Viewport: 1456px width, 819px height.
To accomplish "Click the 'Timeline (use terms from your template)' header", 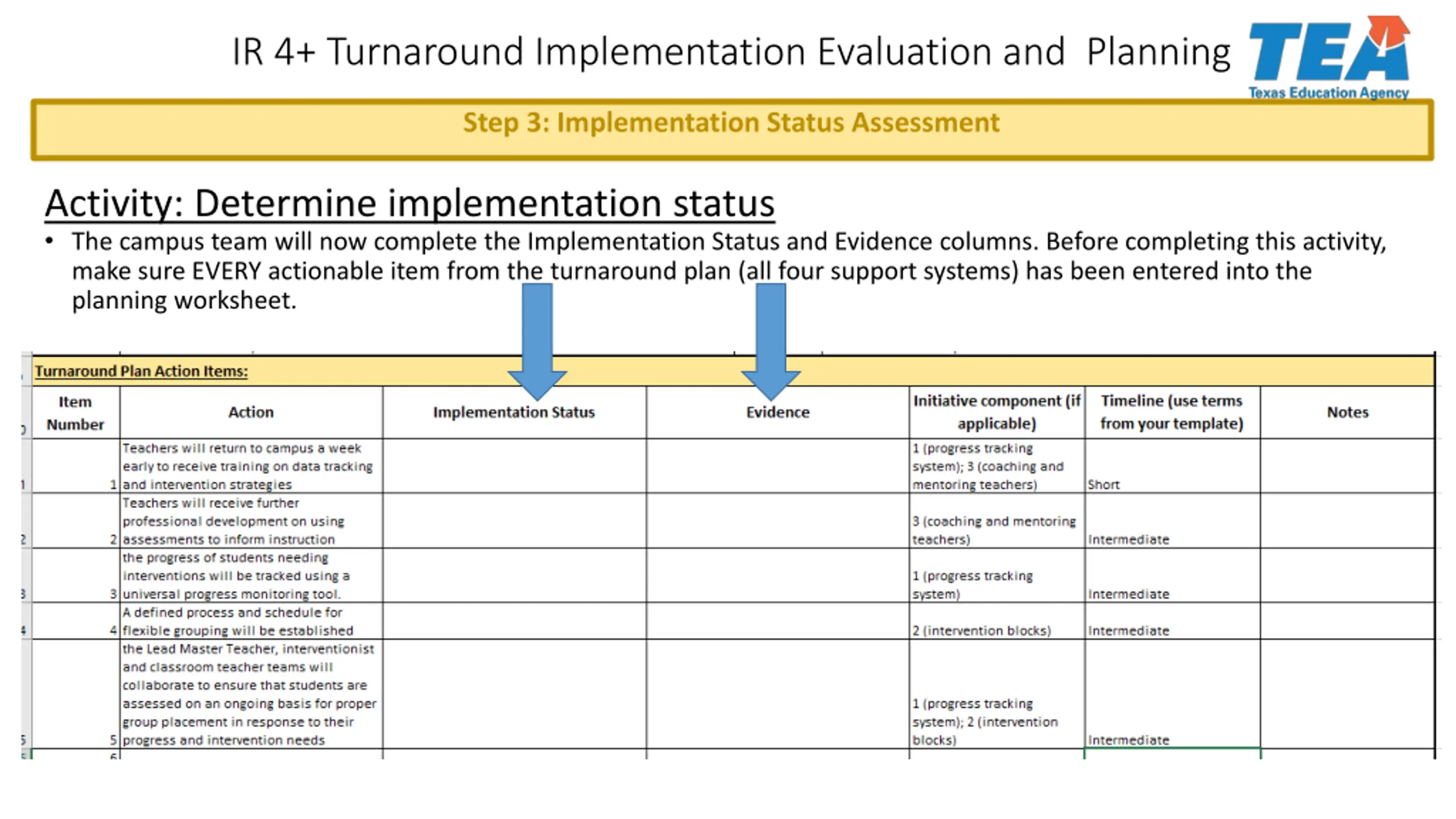I will pyautogui.click(x=1172, y=413).
